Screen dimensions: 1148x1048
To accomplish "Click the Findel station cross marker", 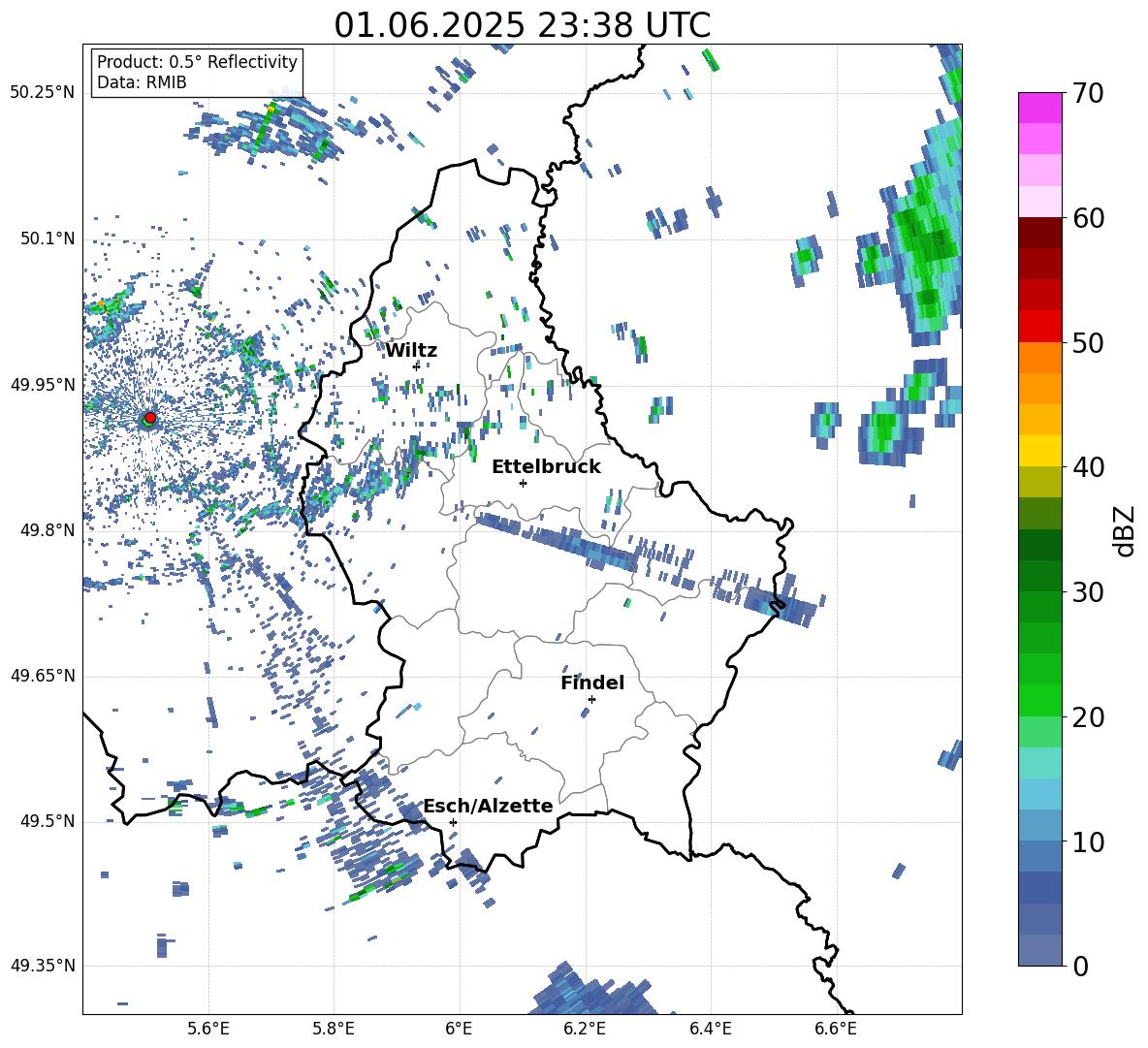I will [x=591, y=699].
